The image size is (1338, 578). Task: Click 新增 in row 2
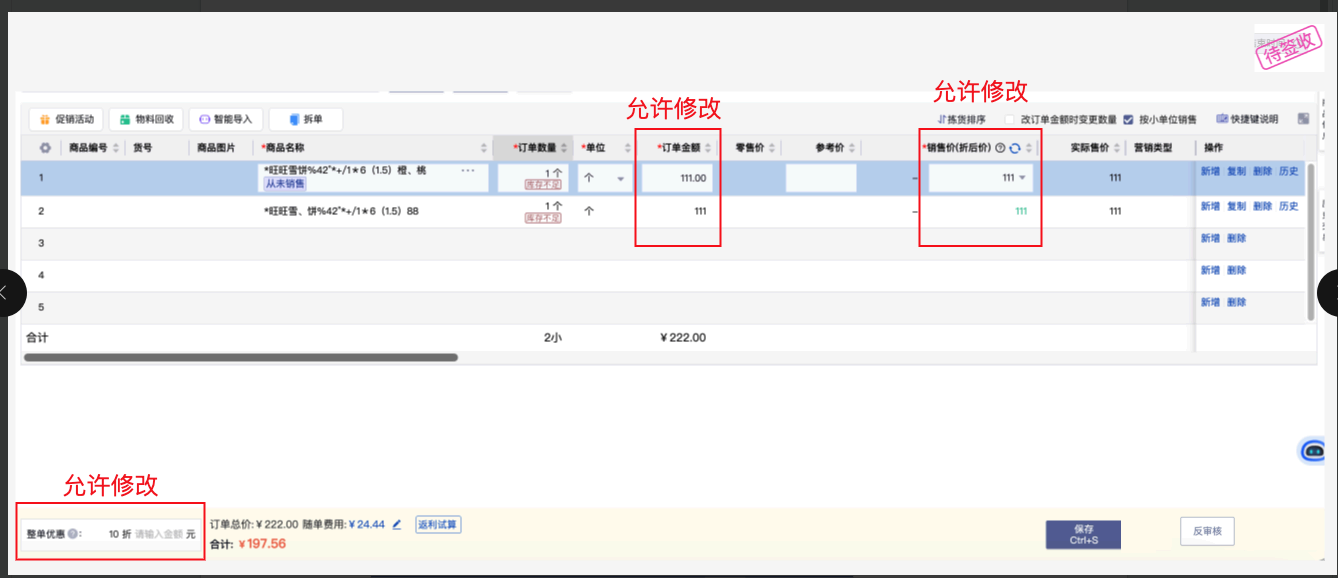click(x=1210, y=206)
